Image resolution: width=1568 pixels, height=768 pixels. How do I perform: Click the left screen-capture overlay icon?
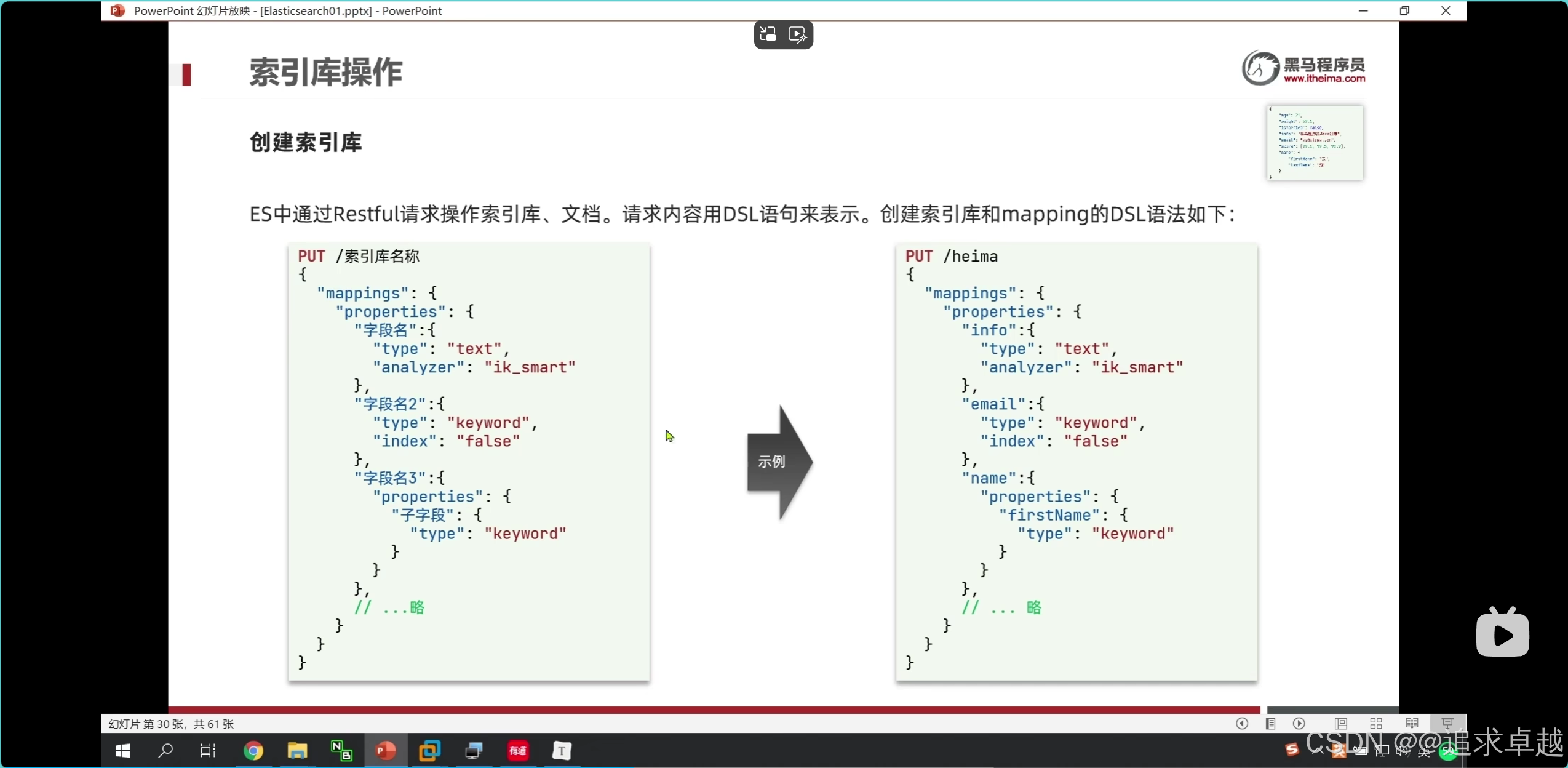[768, 34]
